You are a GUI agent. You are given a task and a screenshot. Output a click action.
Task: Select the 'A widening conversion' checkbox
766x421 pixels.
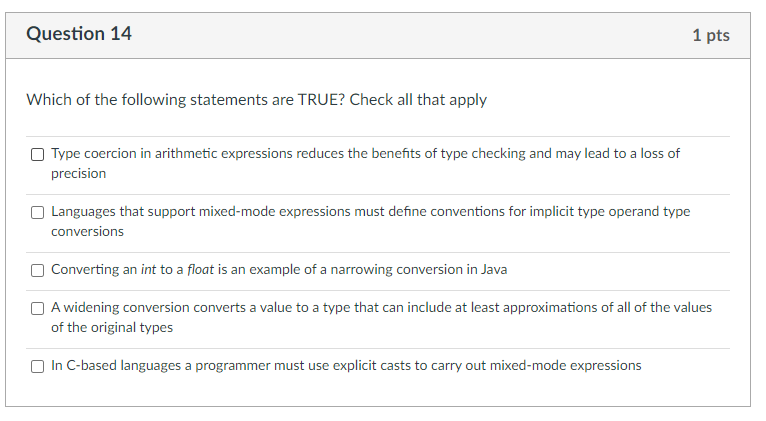point(37,308)
